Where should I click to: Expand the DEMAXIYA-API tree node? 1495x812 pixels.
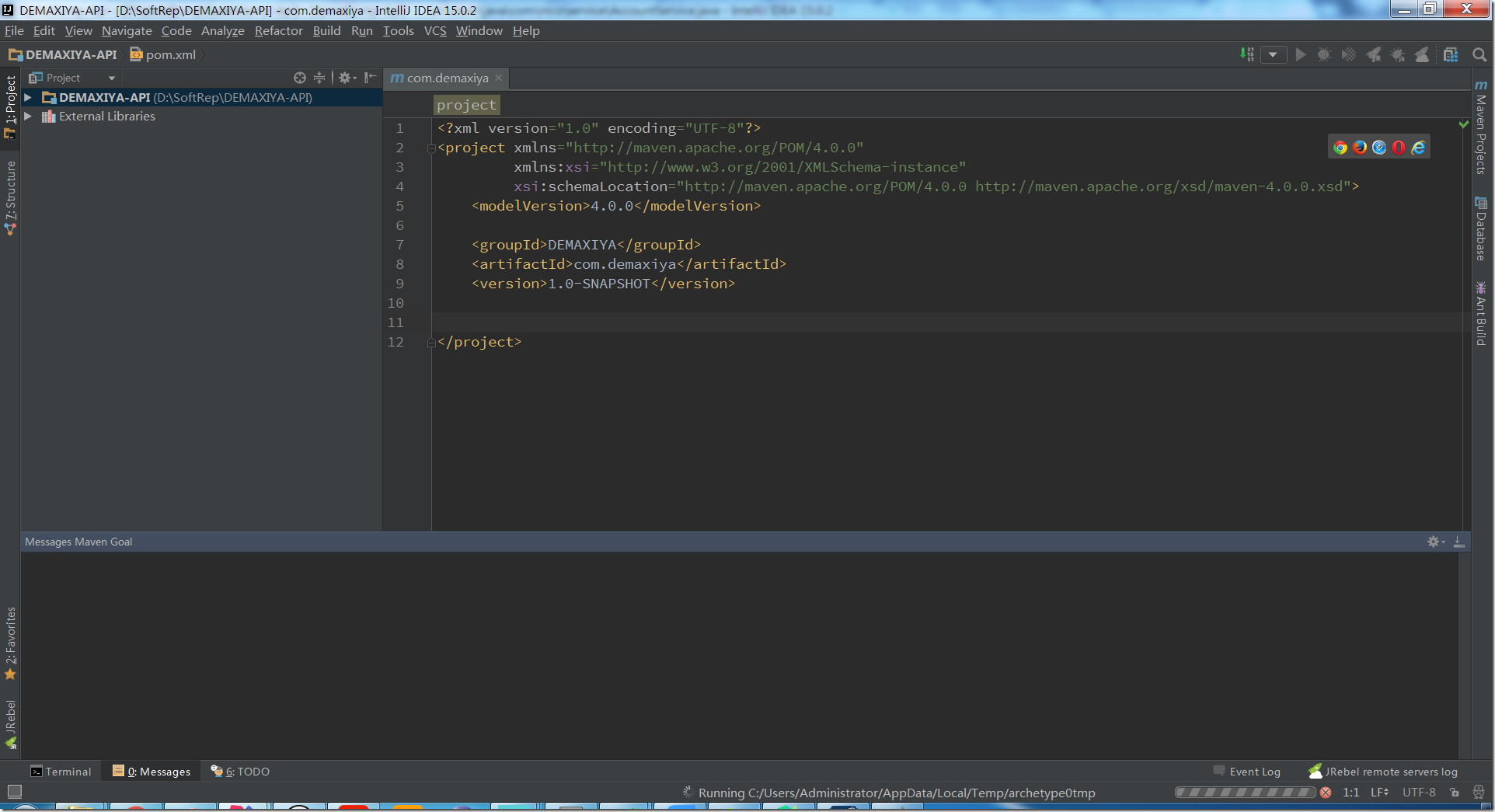point(28,97)
